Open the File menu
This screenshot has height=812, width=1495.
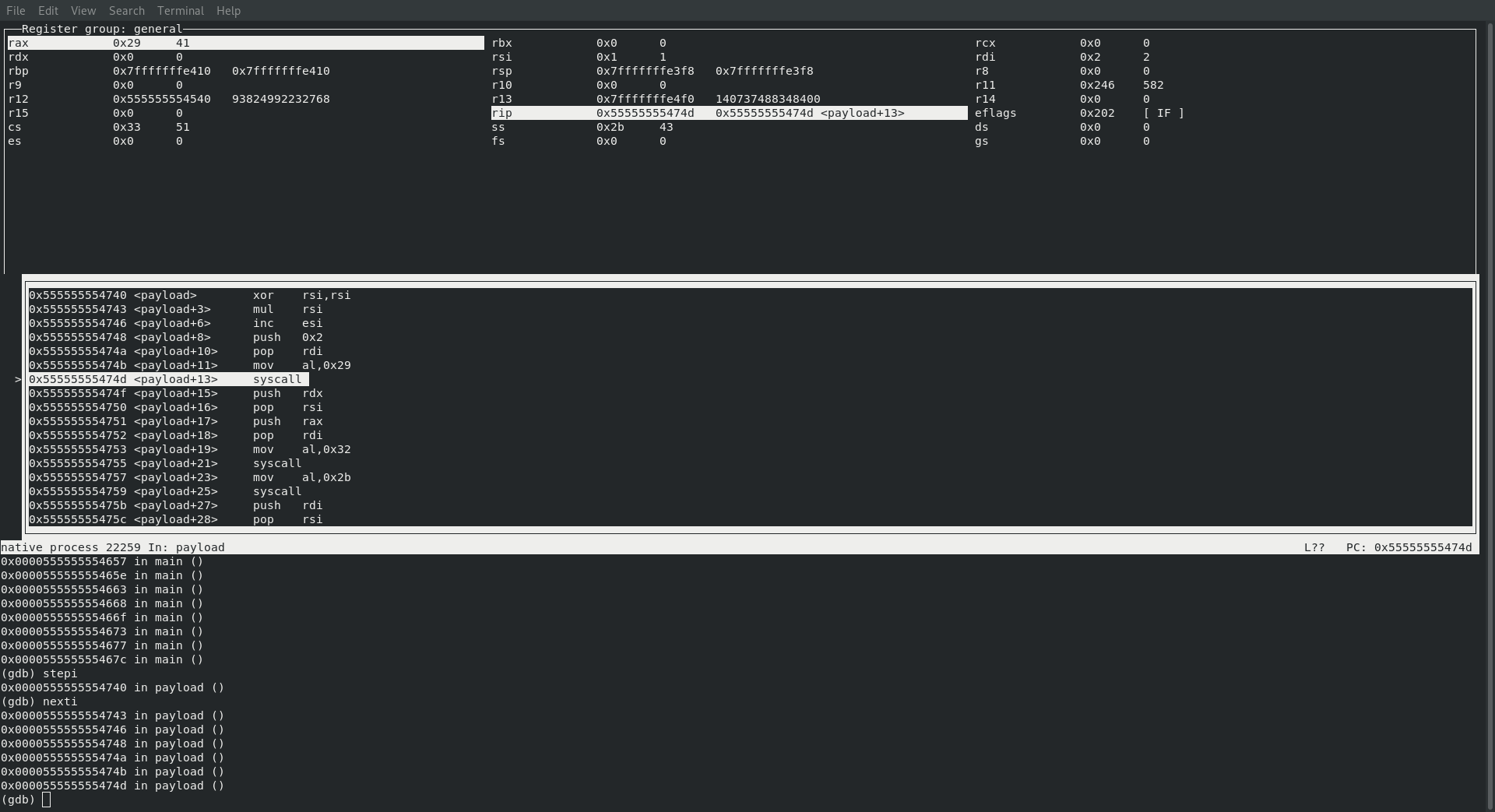pyautogui.click(x=15, y=10)
